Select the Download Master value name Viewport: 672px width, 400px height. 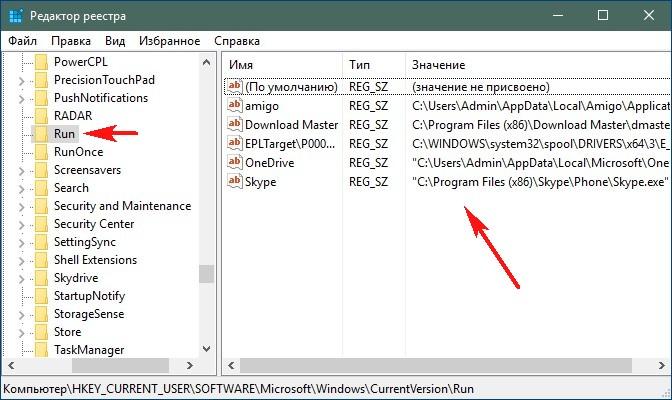pyautogui.click(x=291, y=125)
